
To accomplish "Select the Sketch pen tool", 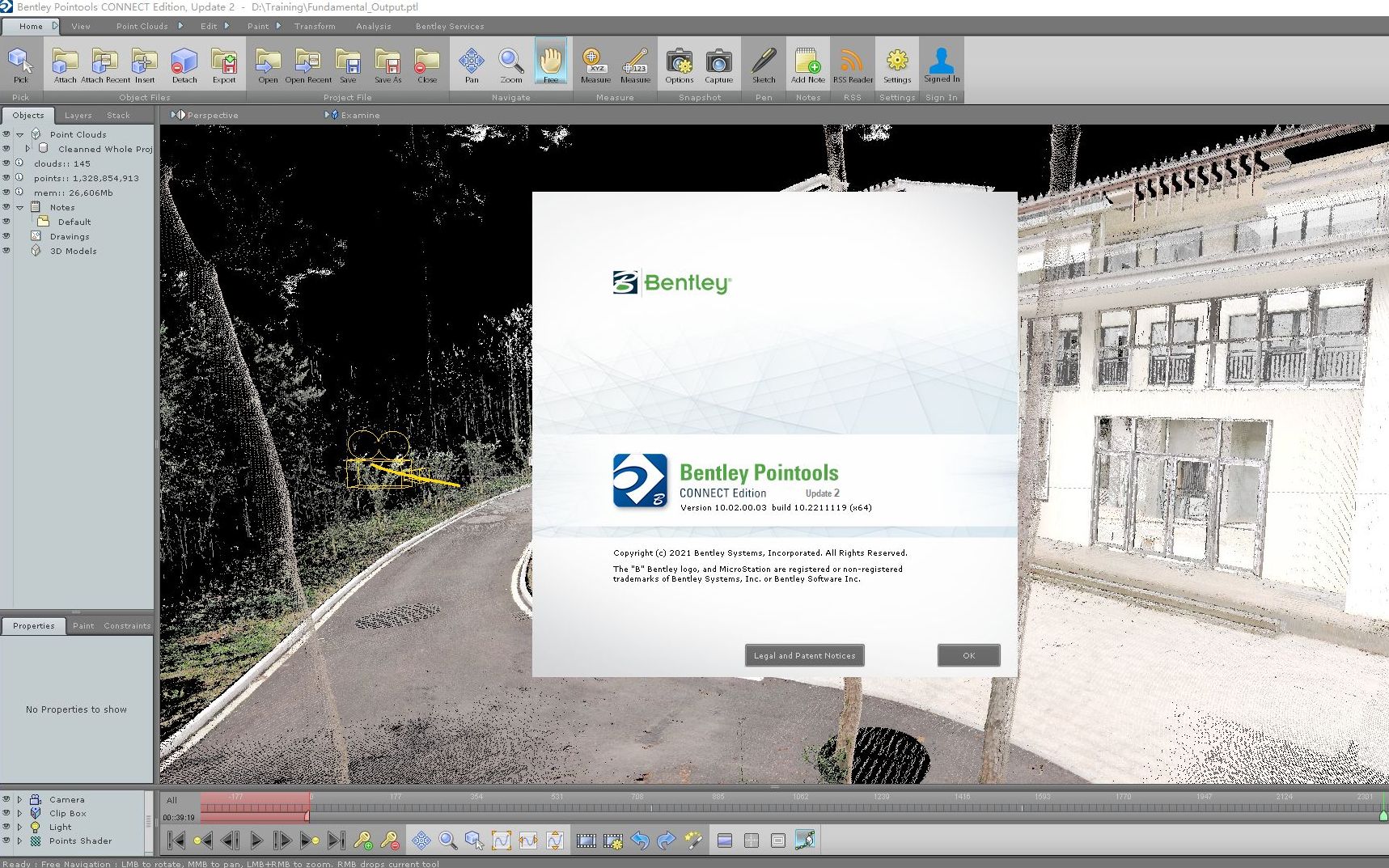I will pos(763,63).
